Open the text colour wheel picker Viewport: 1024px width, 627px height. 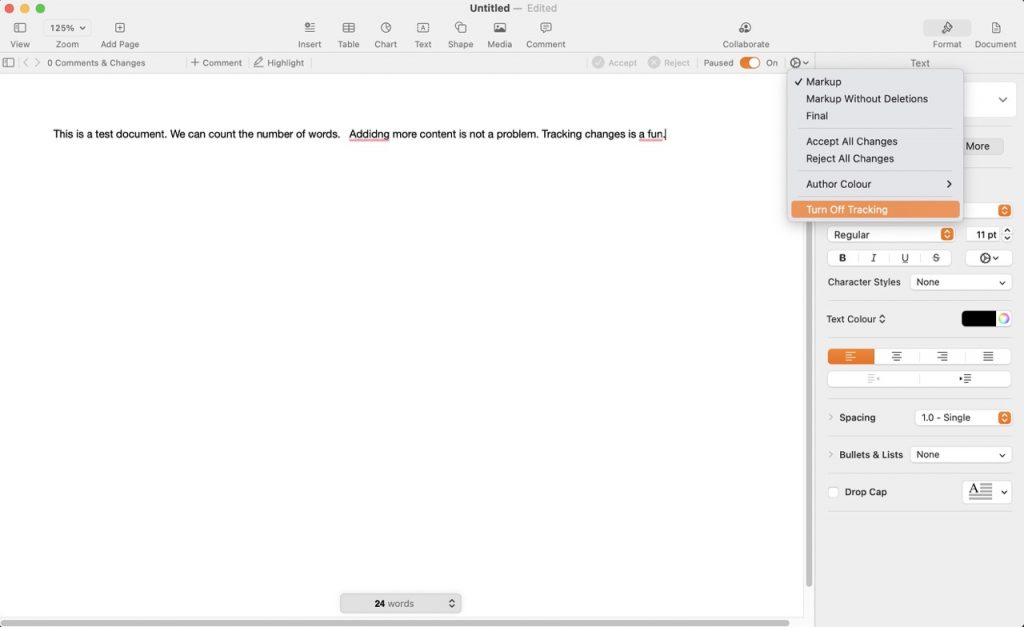click(x=1003, y=319)
